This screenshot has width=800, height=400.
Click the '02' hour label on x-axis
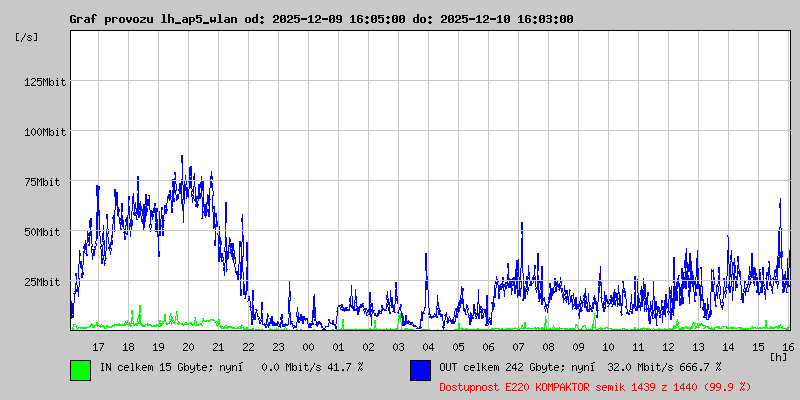[x=368, y=347]
